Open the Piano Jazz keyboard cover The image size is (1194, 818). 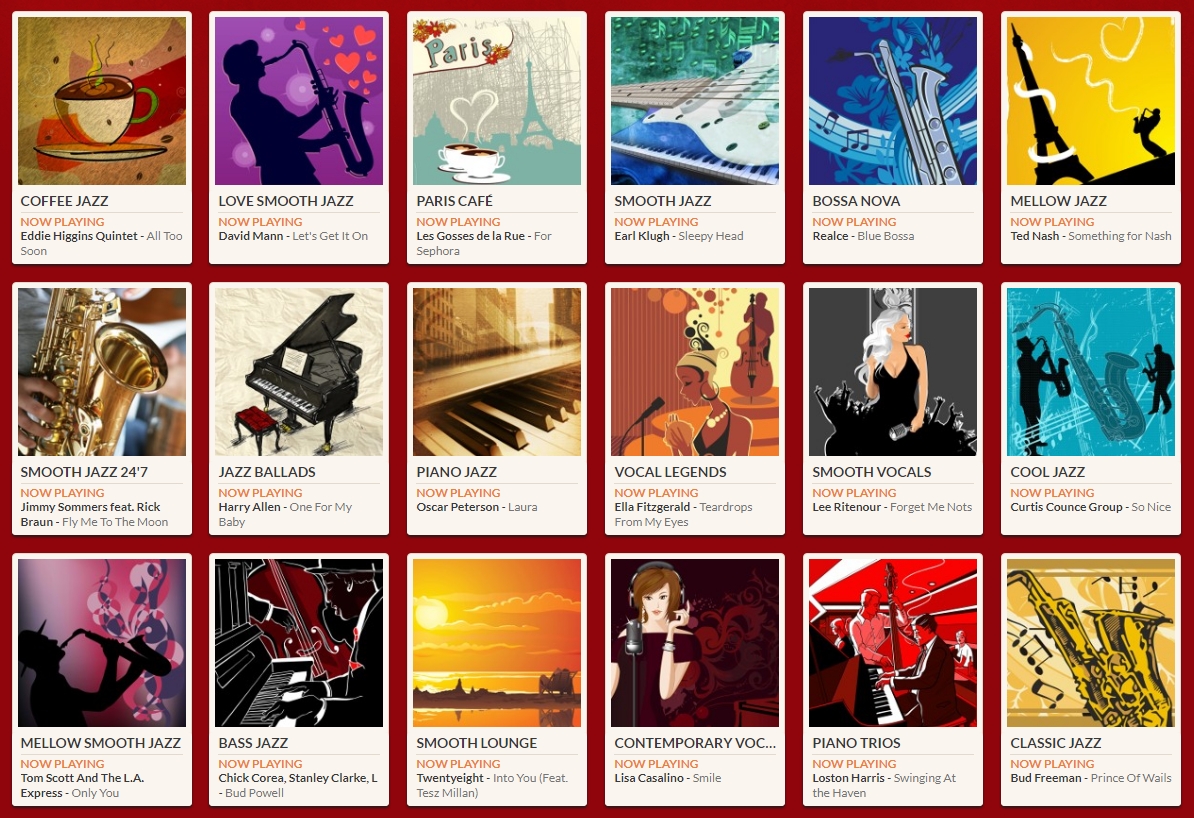click(497, 372)
